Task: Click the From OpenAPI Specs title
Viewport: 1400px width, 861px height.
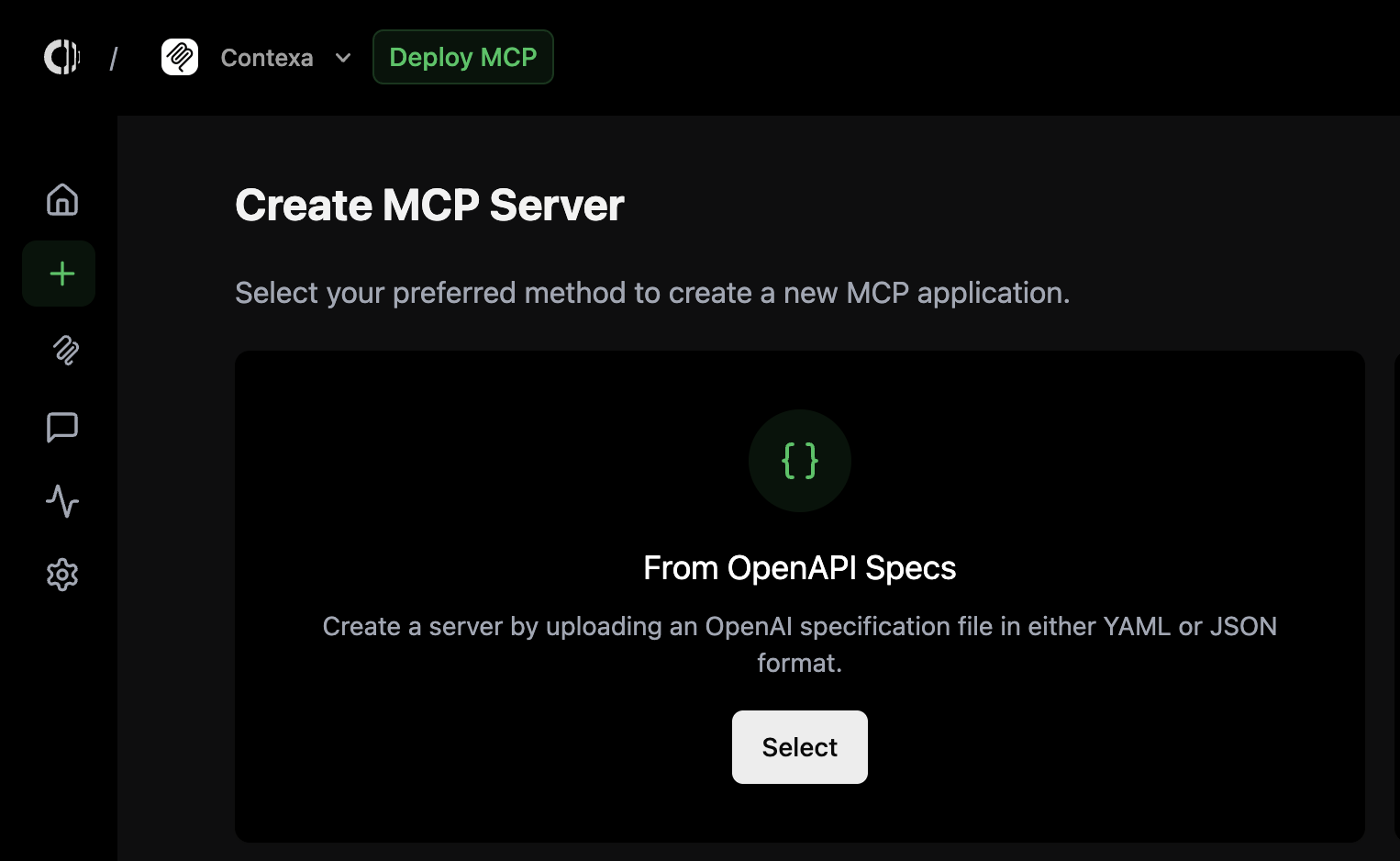Action: (800, 568)
